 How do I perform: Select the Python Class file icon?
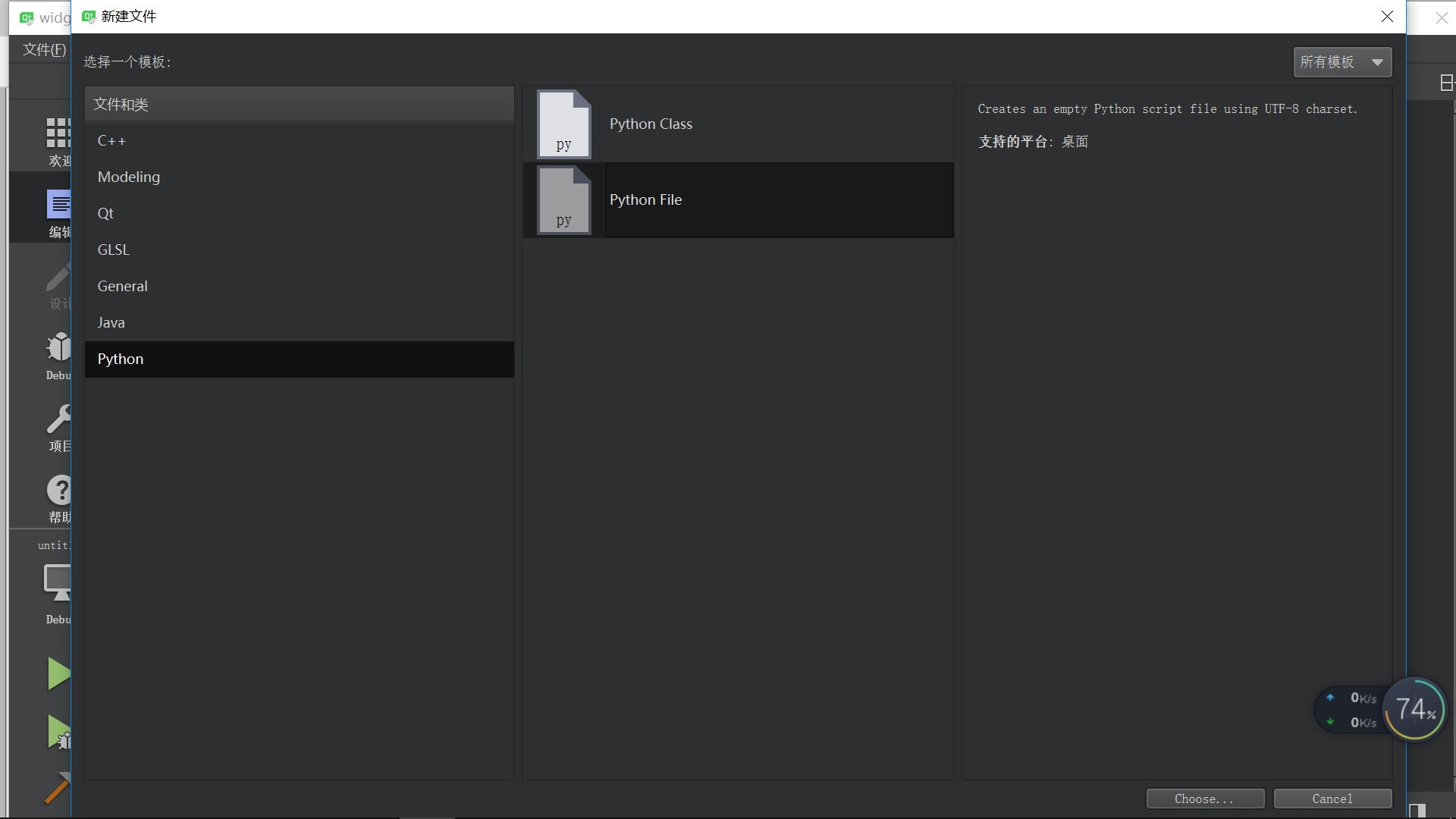tap(563, 124)
